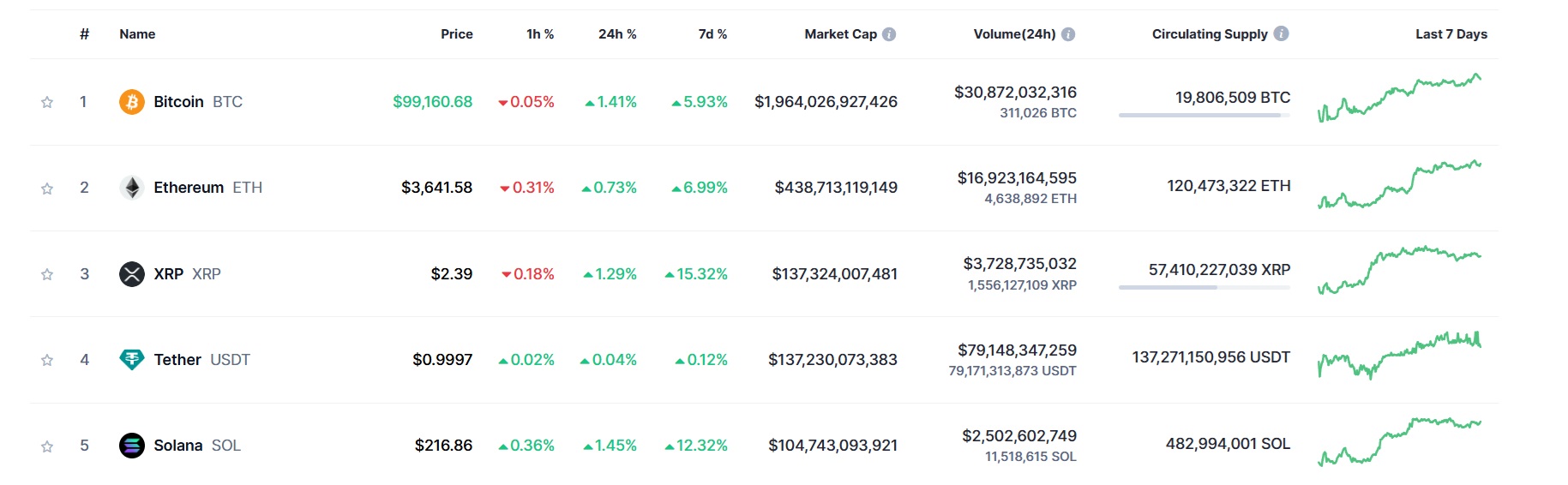
Task: Open the XRP last 7 days sparkline chart
Action: [1399, 271]
